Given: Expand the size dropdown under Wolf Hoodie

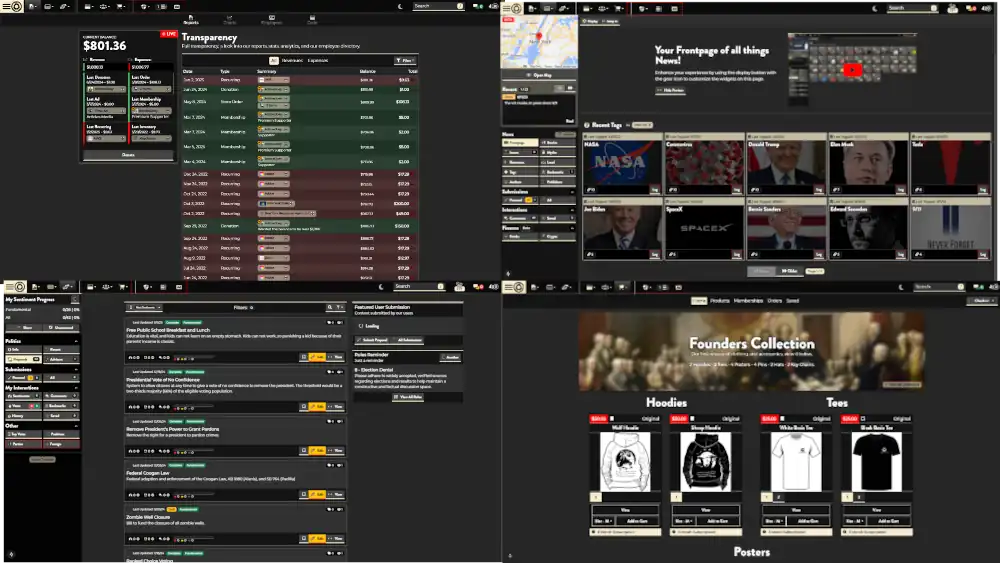Looking at the screenshot, I should 603,520.
